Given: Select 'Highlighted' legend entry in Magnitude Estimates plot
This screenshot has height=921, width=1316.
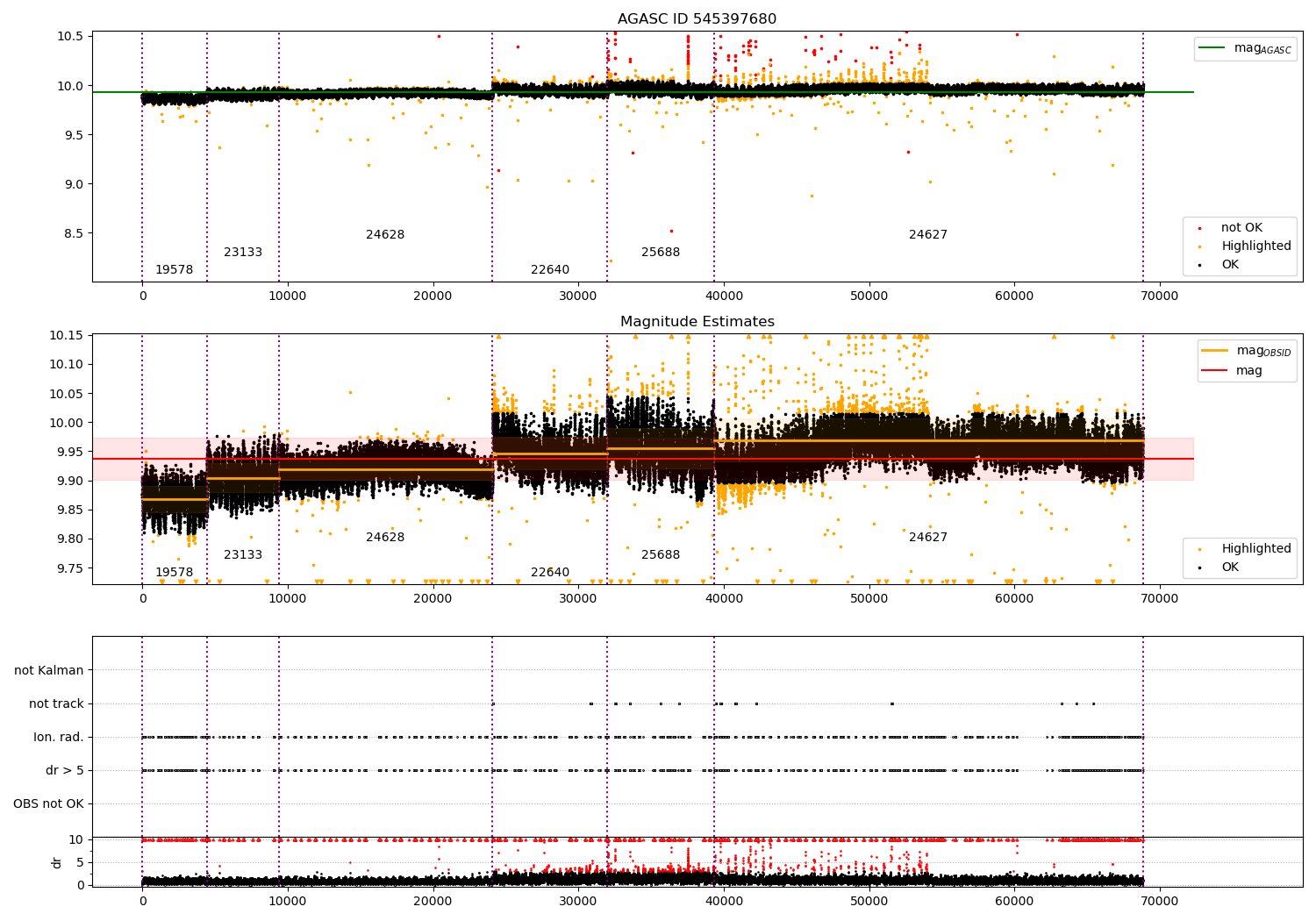Looking at the screenshot, I should pyautogui.click(x=1256, y=548).
